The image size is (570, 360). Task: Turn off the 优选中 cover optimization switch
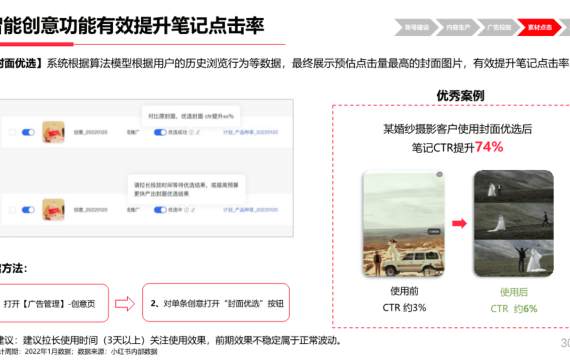(160, 210)
